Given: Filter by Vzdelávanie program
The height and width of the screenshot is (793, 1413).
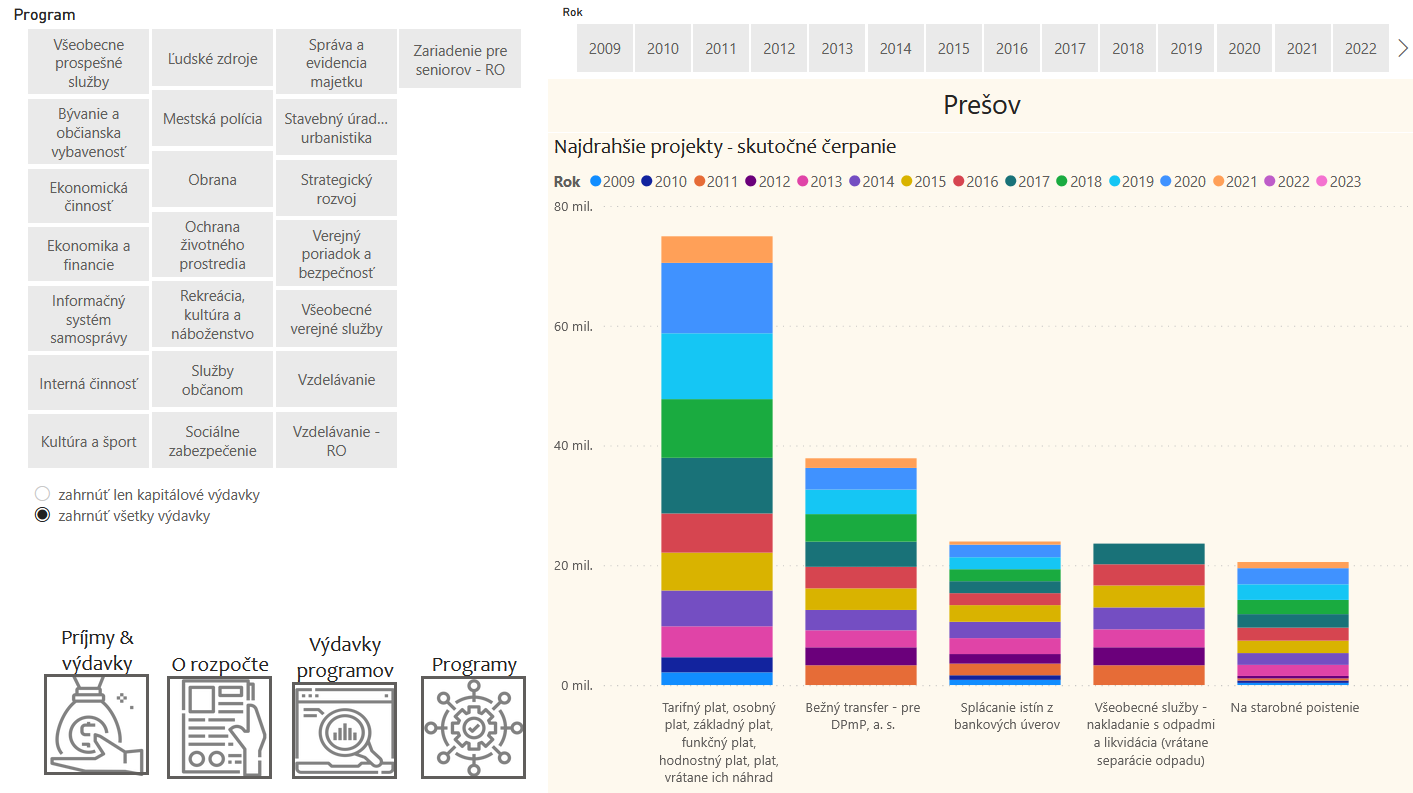Looking at the screenshot, I should 336,380.
